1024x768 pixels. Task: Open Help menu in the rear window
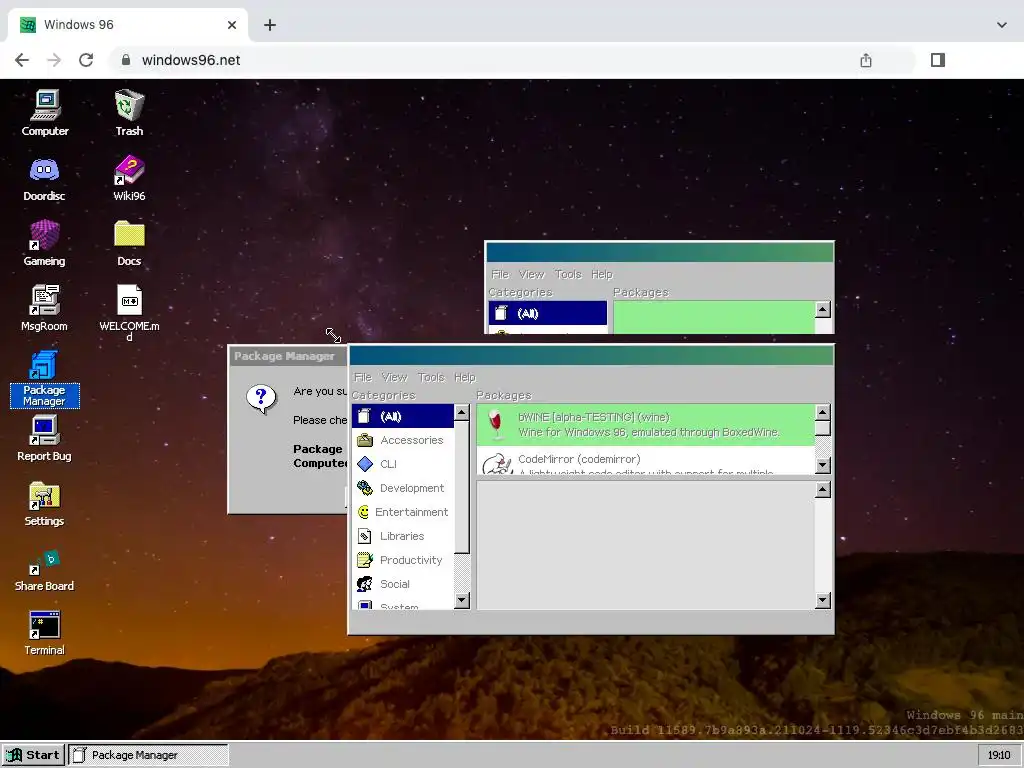click(602, 274)
